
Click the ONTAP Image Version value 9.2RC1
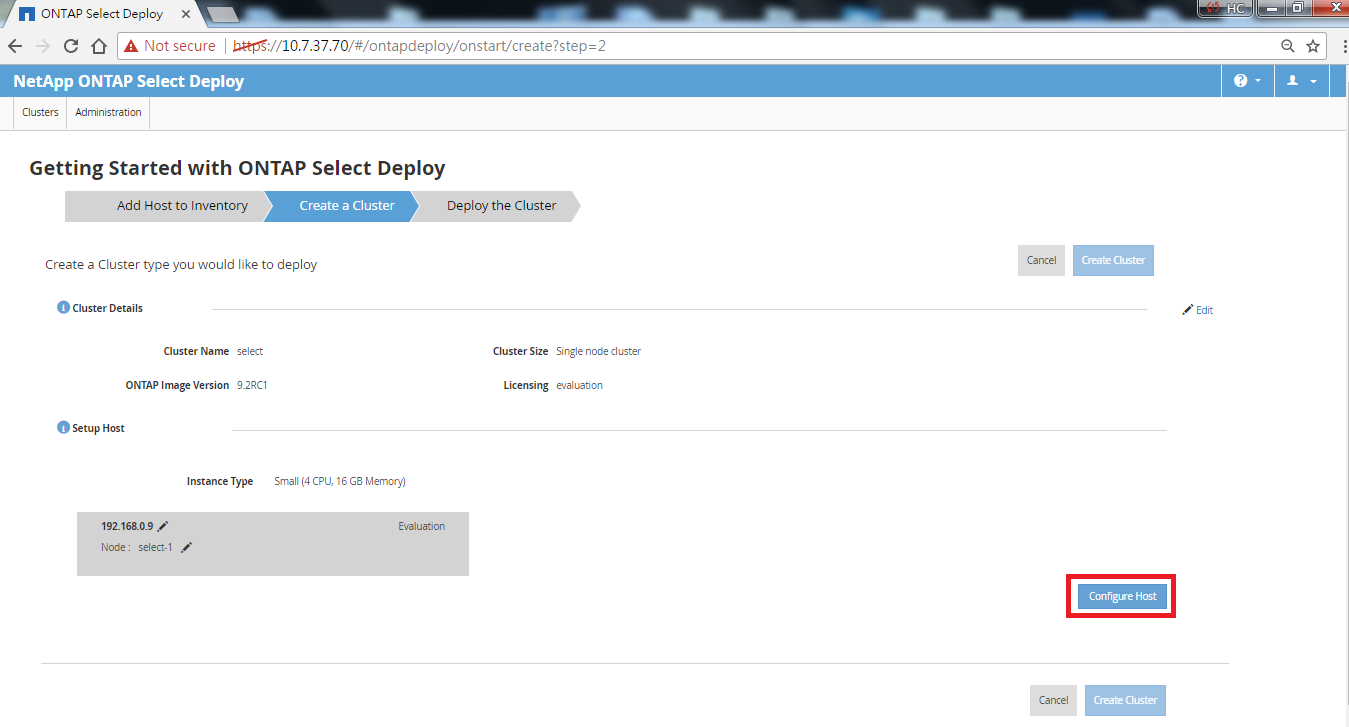pyautogui.click(x=252, y=385)
